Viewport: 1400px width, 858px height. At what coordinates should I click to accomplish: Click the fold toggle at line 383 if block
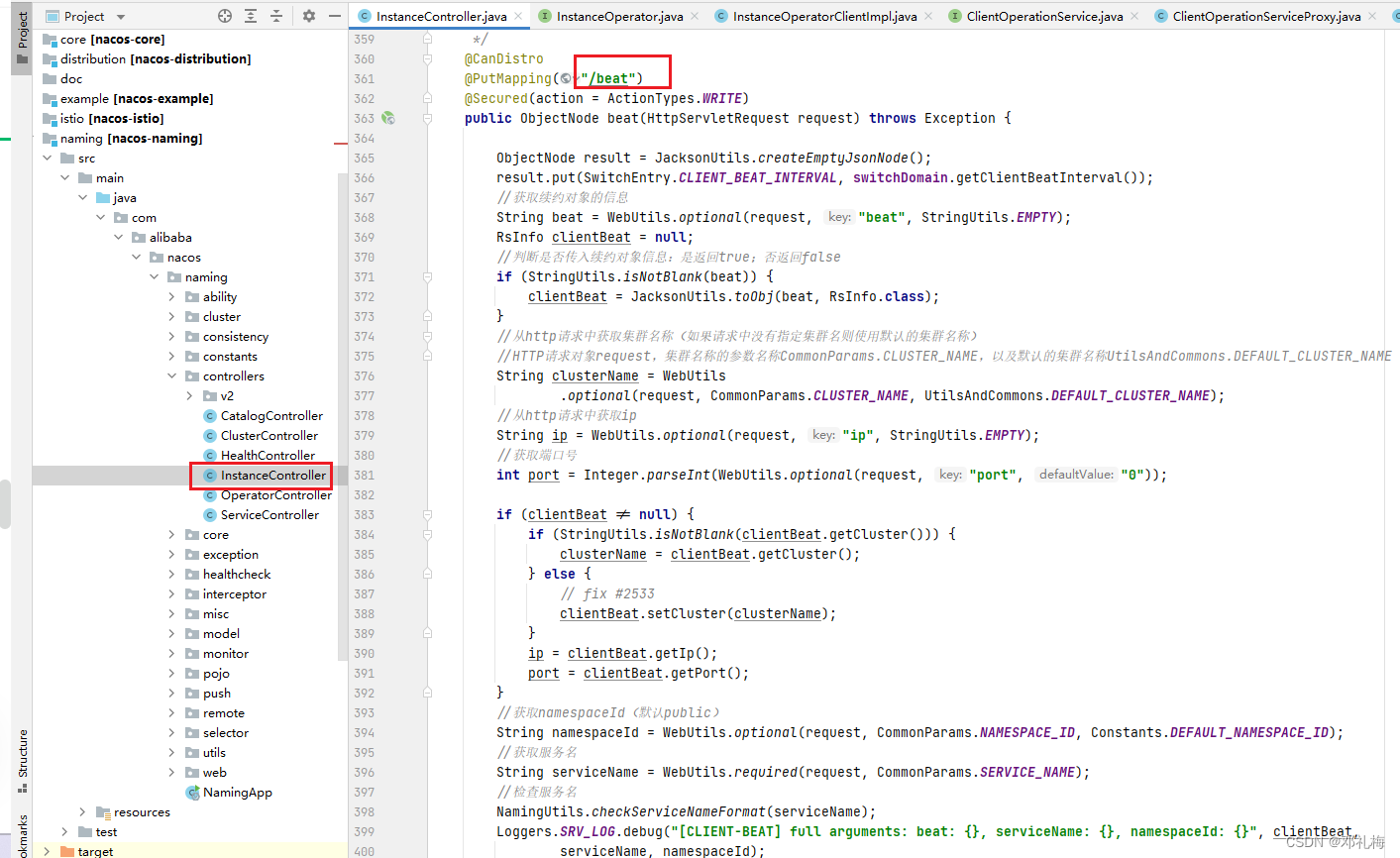point(427,514)
